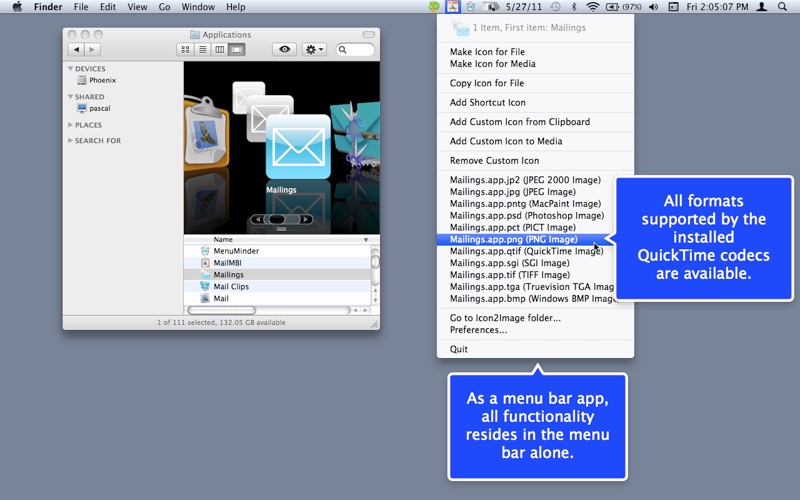Open the File menu

[81, 7]
